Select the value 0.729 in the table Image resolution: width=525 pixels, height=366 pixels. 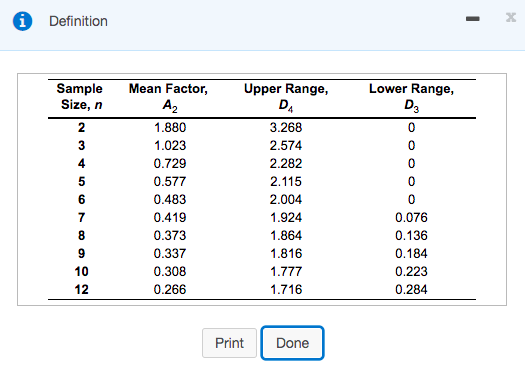click(170, 164)
